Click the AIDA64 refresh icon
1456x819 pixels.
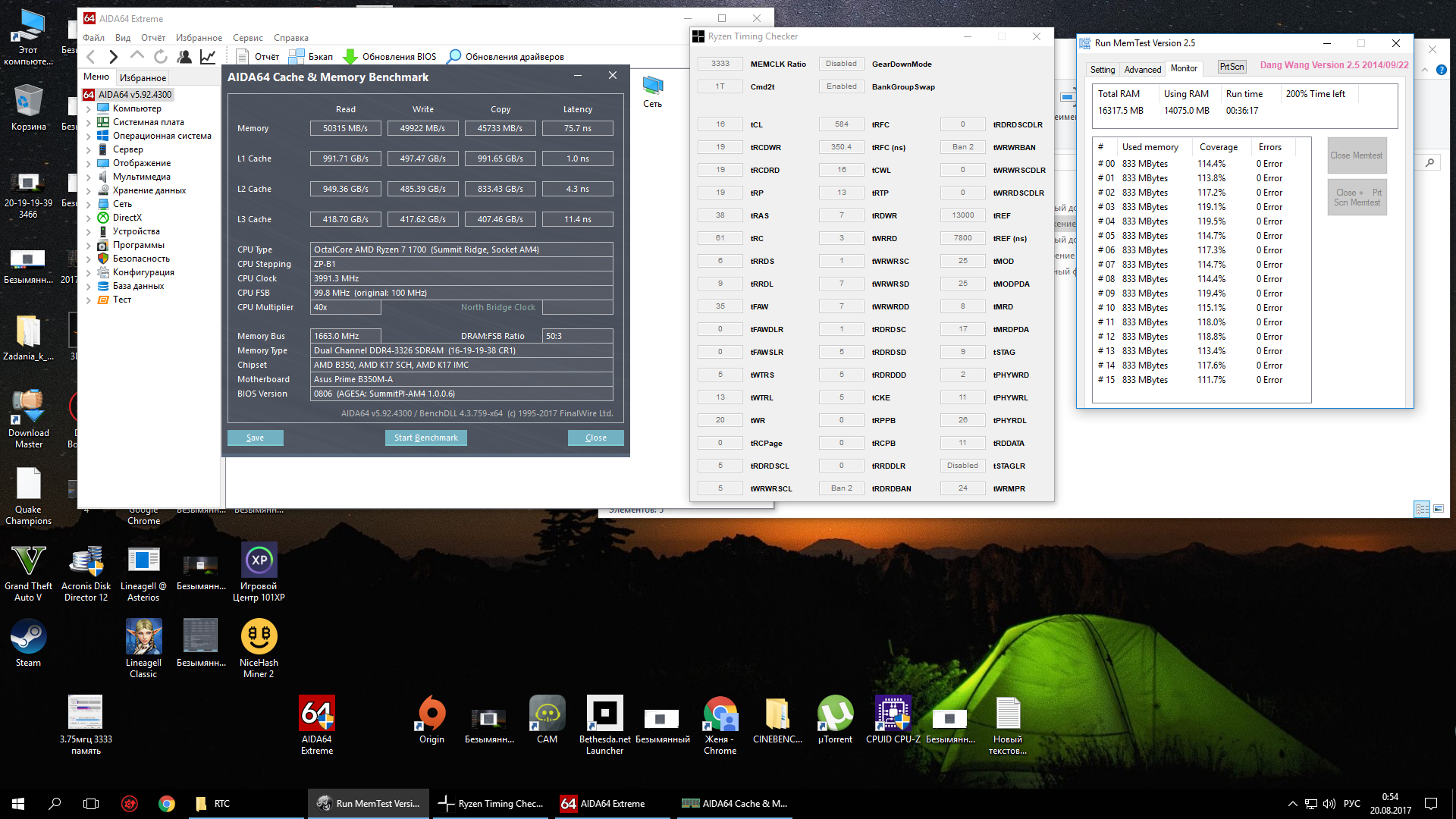pyautogui.click(x=161, y=57)
